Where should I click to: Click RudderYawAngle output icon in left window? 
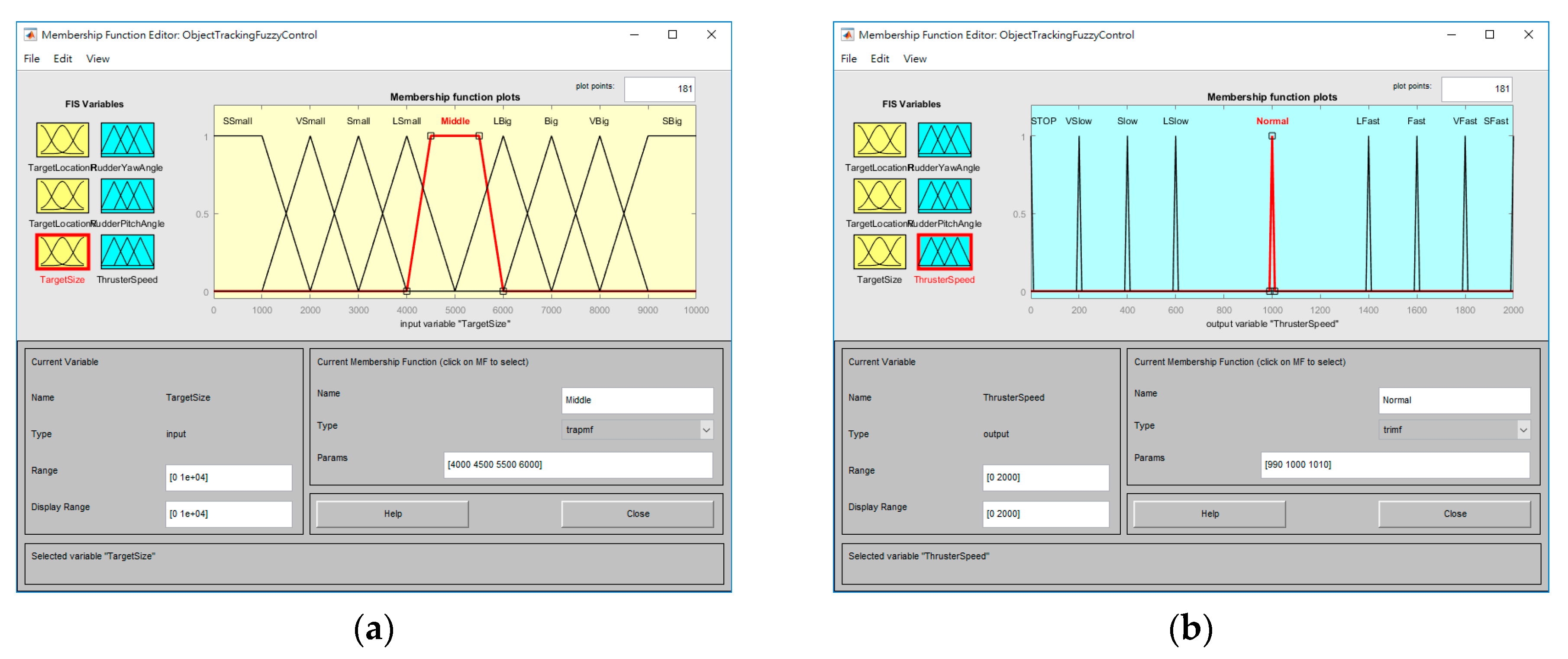[x=127, y=140]
